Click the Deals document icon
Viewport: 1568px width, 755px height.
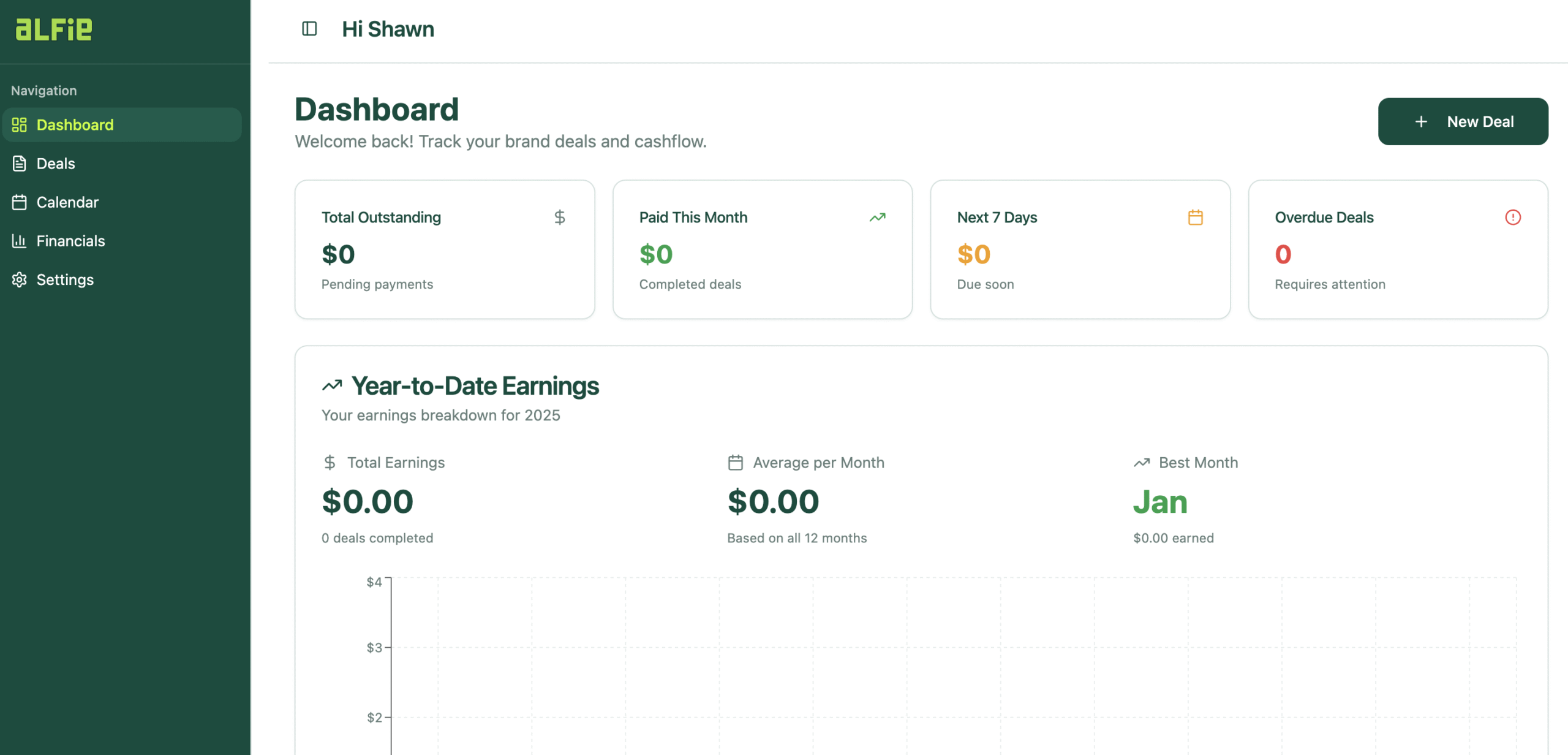point(19,164)
